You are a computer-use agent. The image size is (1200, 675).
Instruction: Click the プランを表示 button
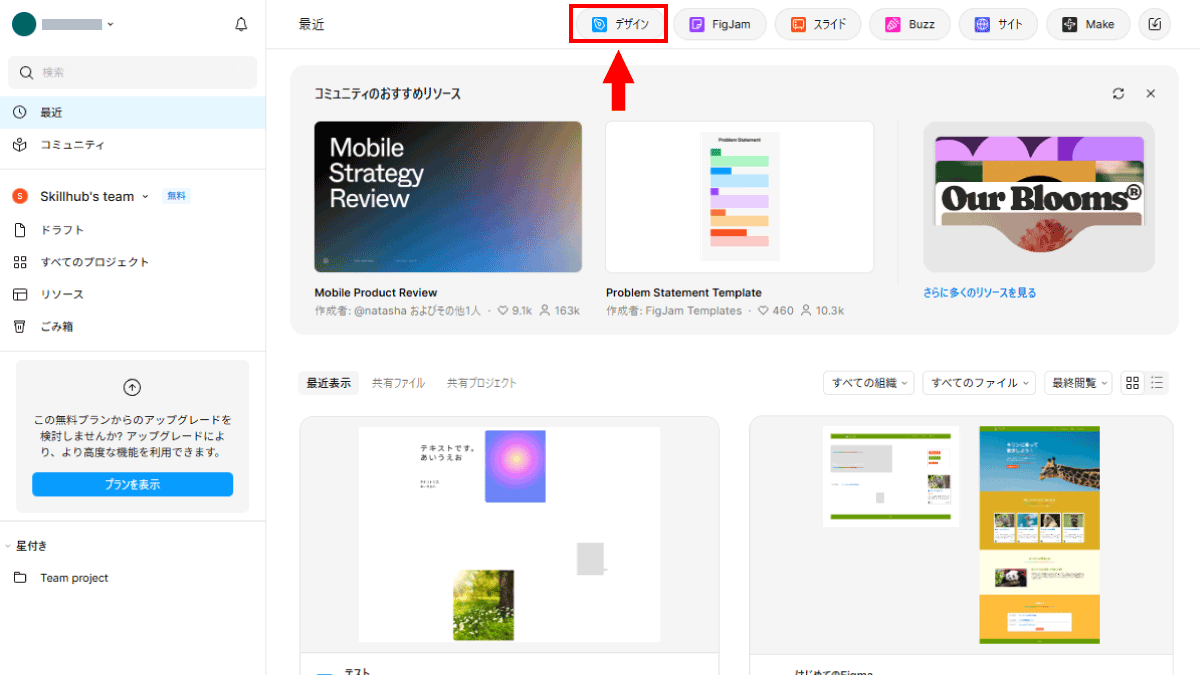point(132,485)
